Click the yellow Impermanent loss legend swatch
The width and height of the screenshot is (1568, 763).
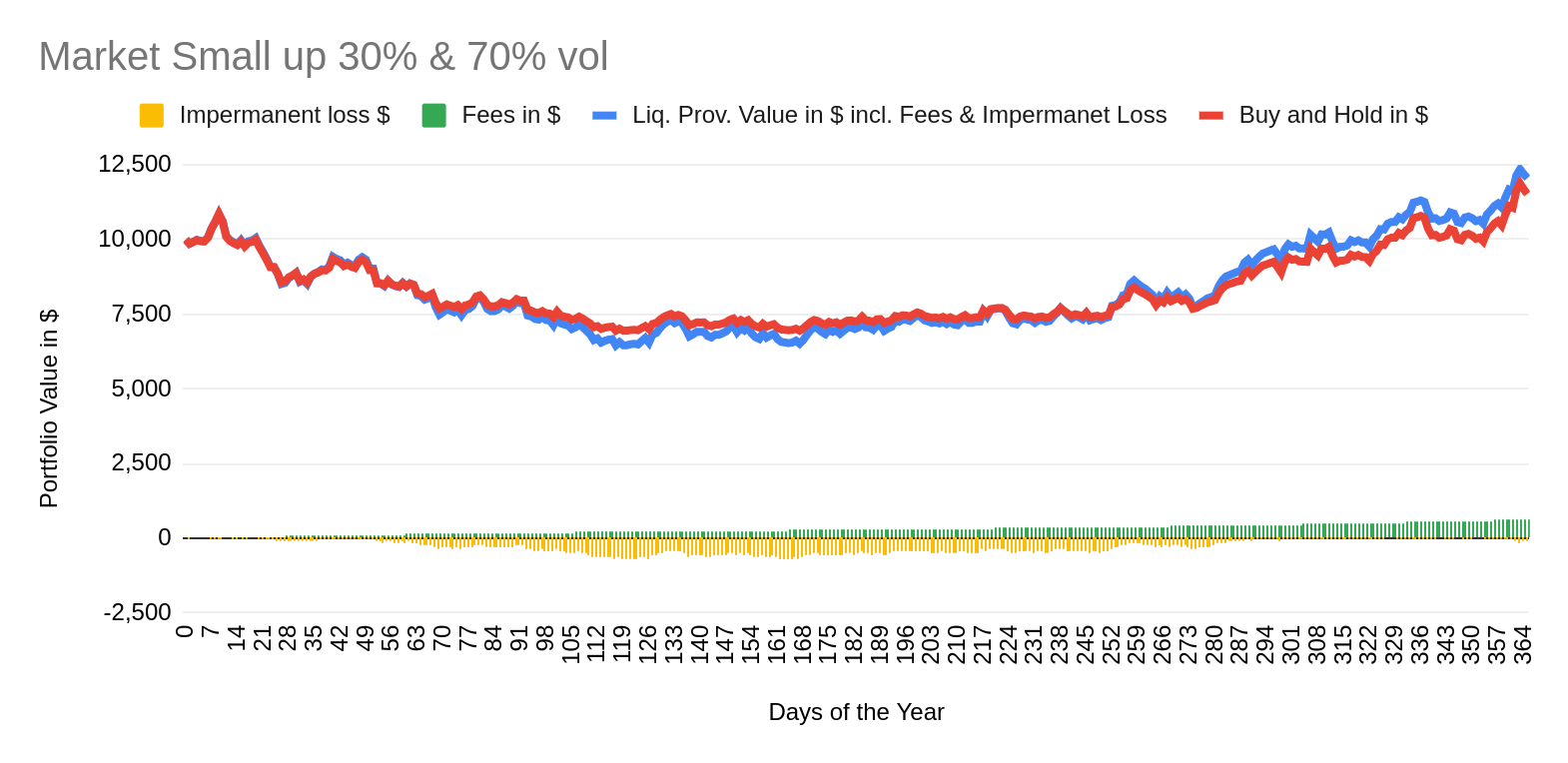coord(151,116)
